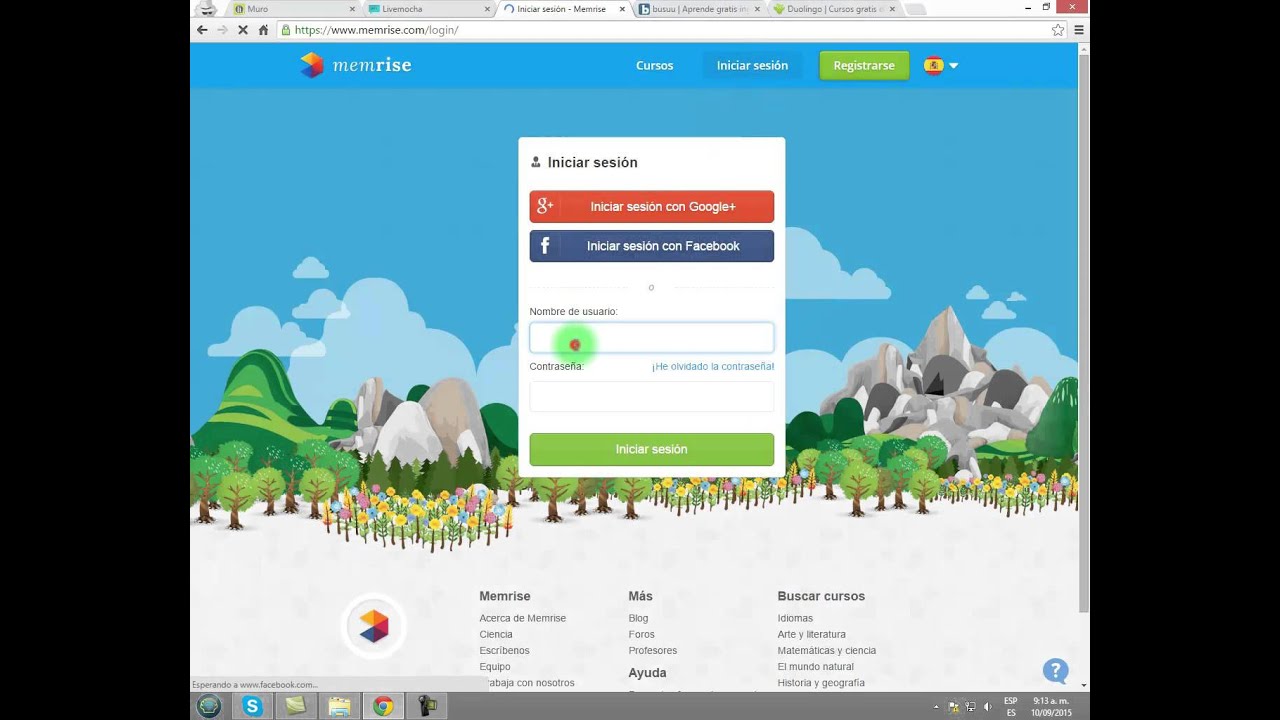
Task: Close the Livemocha tab
Action: pyautogui.click(x=487, y=9)
